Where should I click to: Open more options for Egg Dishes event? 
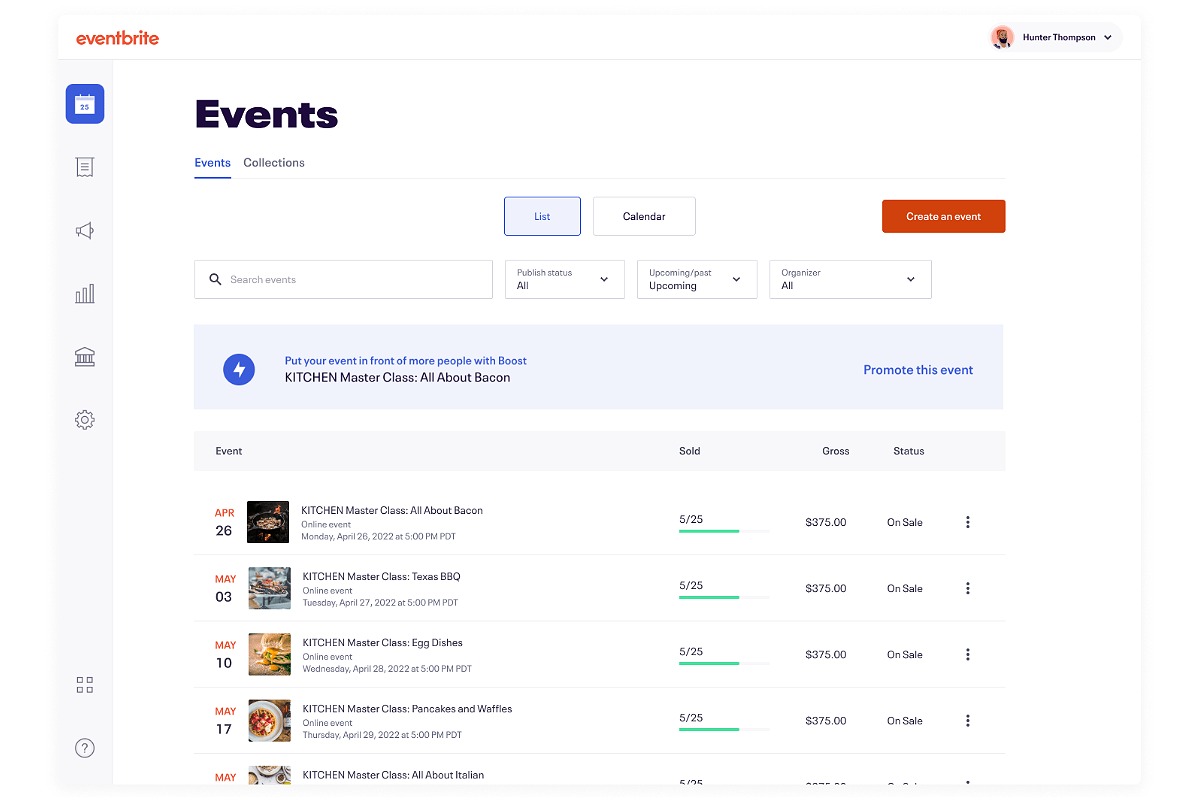click(967, 654)
